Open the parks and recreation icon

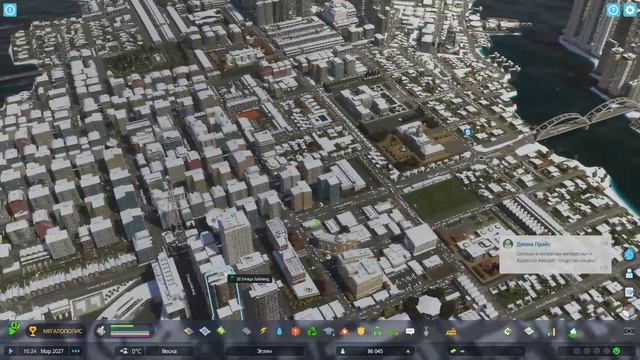(x=393, y=331)
